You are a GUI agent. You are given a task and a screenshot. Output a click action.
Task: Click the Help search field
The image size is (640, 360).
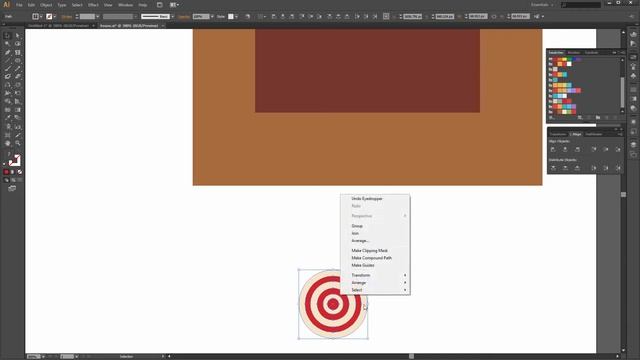581,5
